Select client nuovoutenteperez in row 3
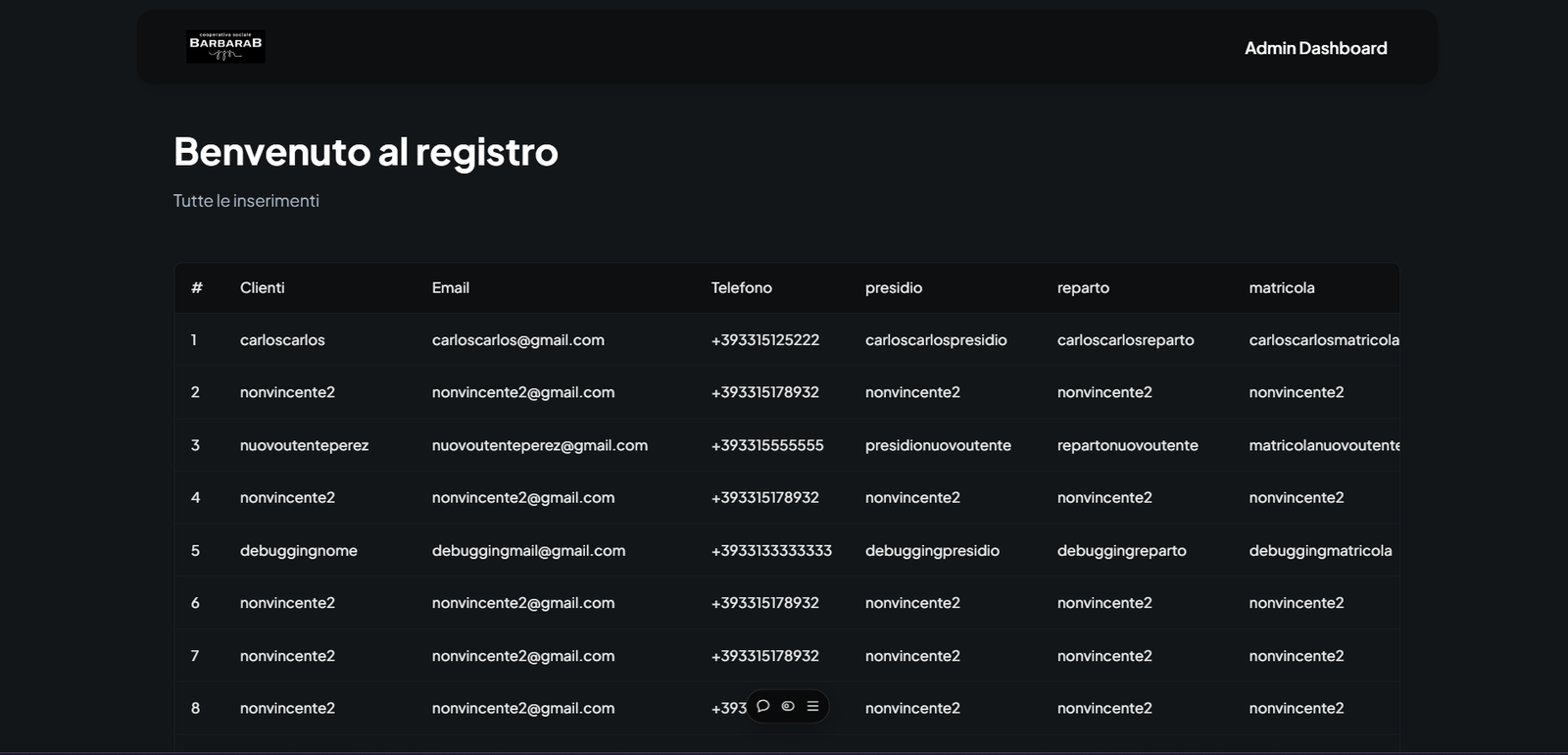Image resolution: width=1568 pixels, height=755 pixels. (x=305, y=445)
